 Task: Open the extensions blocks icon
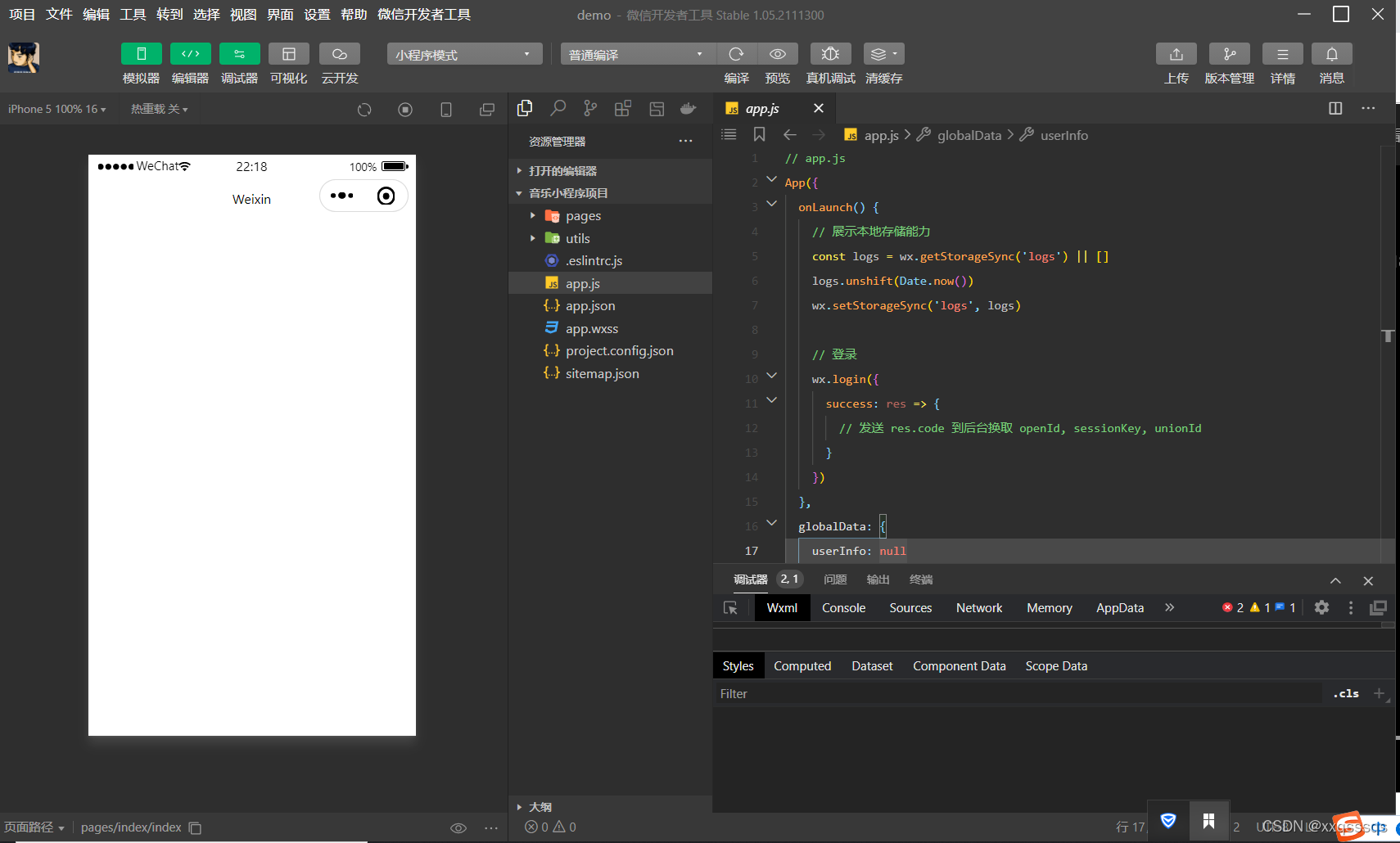(623, 108)
